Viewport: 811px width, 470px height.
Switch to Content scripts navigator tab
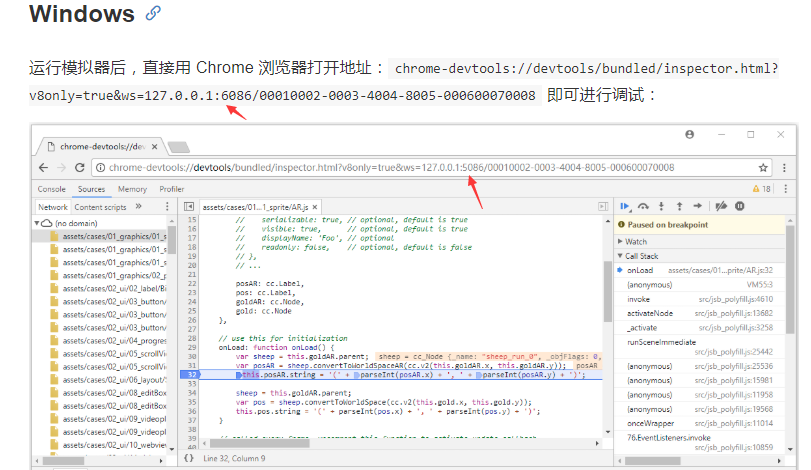[100, 207]
